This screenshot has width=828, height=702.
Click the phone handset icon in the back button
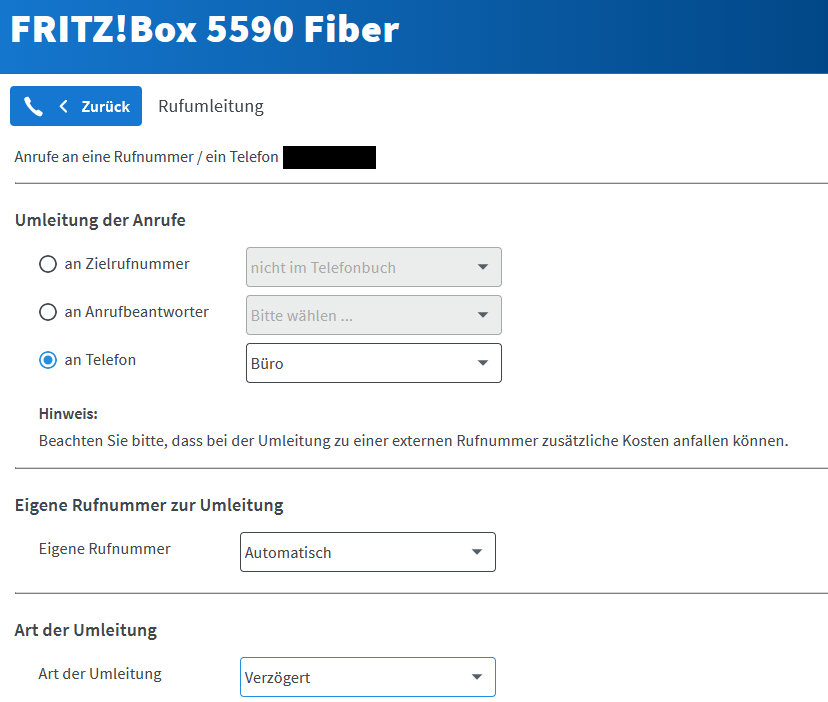coord(33,106)
